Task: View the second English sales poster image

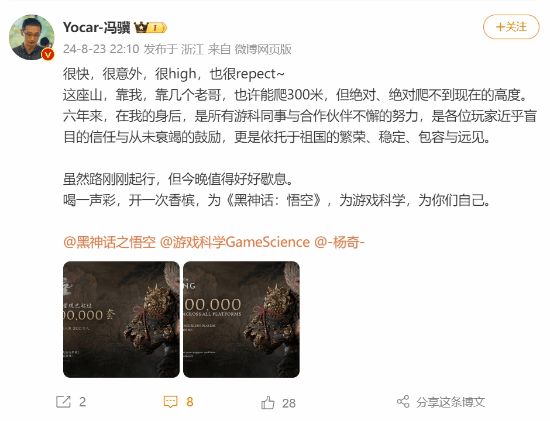Action: click(241, 319)
